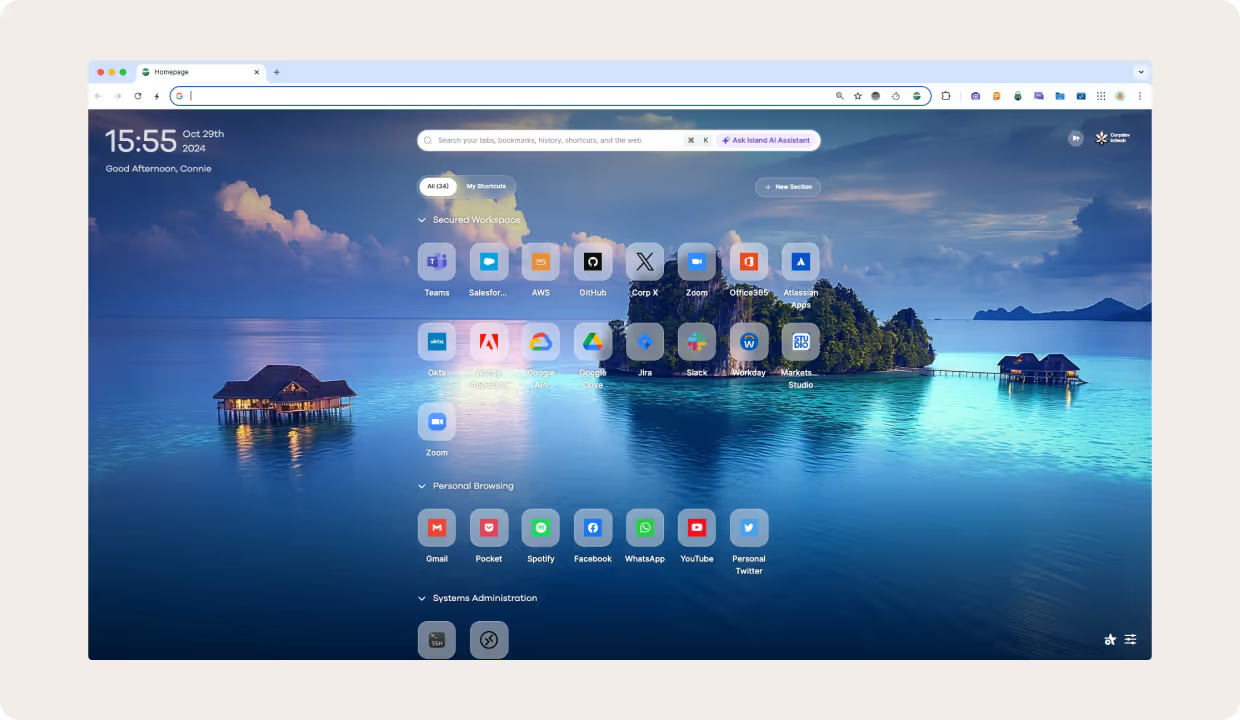The width and height of the screenshot is (1240, 720).
Task: Reload the page
Action: point(138,96)
